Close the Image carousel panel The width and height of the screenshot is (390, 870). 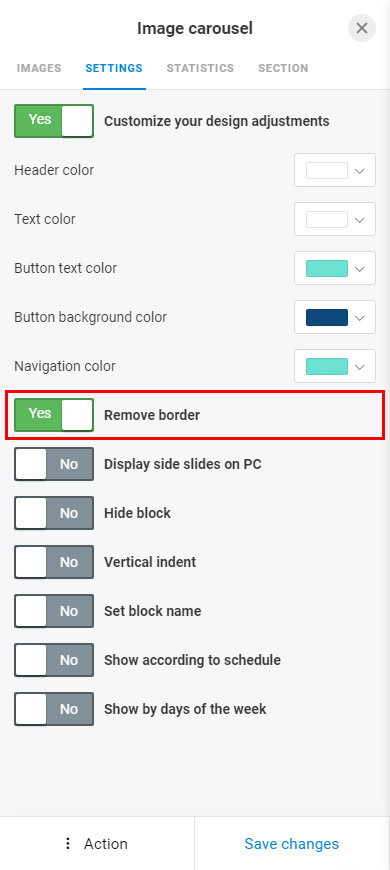click(x=362, y=28)
